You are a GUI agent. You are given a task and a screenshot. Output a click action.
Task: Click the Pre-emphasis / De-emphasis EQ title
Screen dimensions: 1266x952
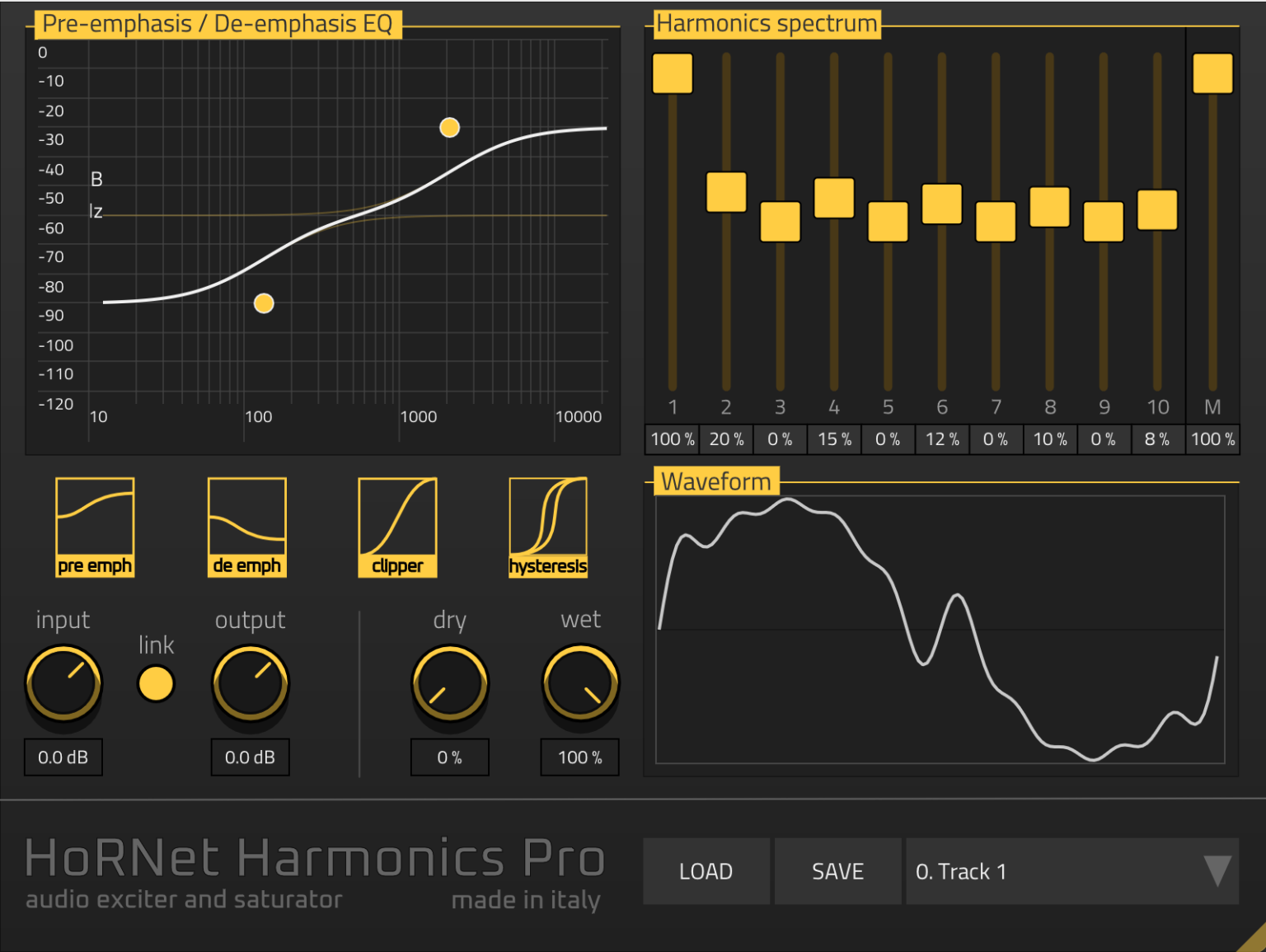pos(219,24)
